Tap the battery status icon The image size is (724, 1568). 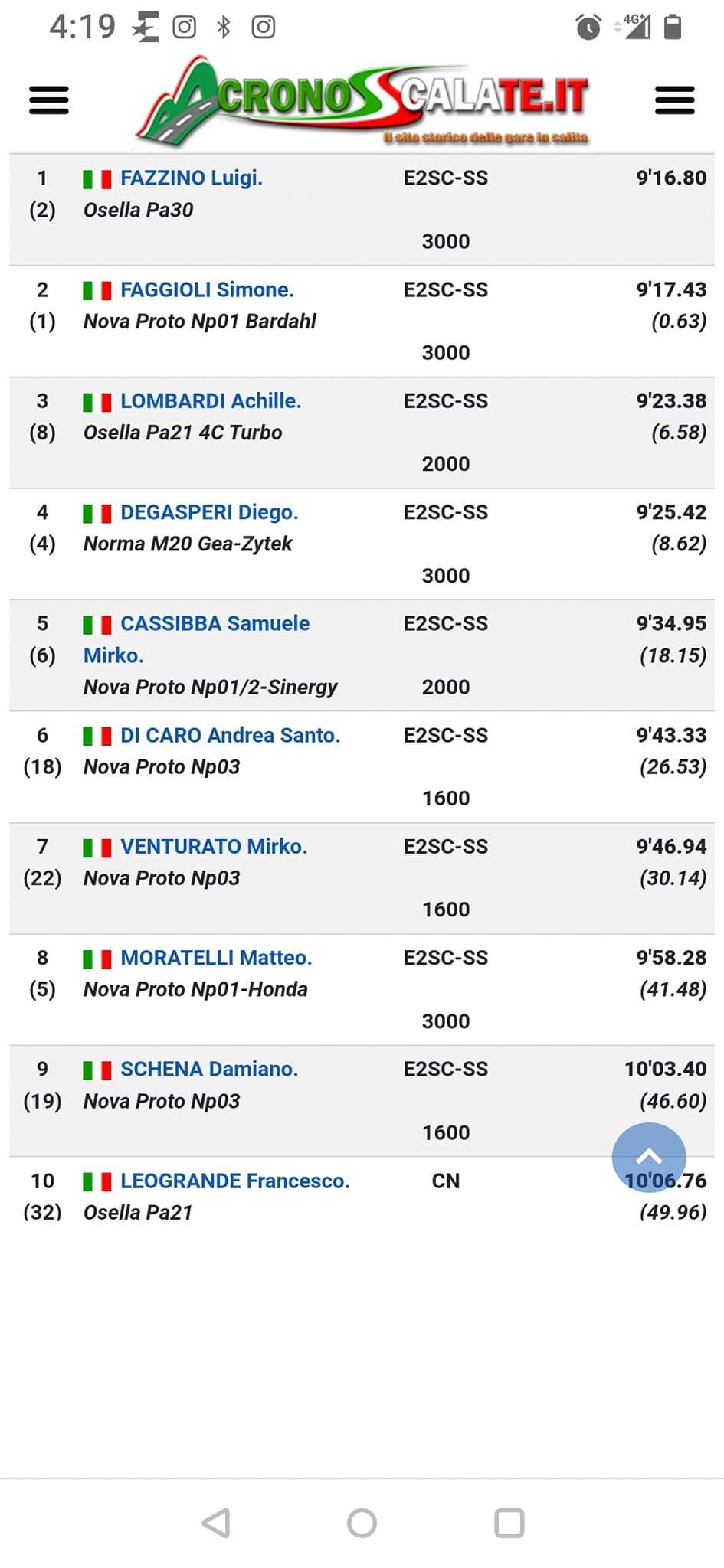673,27
